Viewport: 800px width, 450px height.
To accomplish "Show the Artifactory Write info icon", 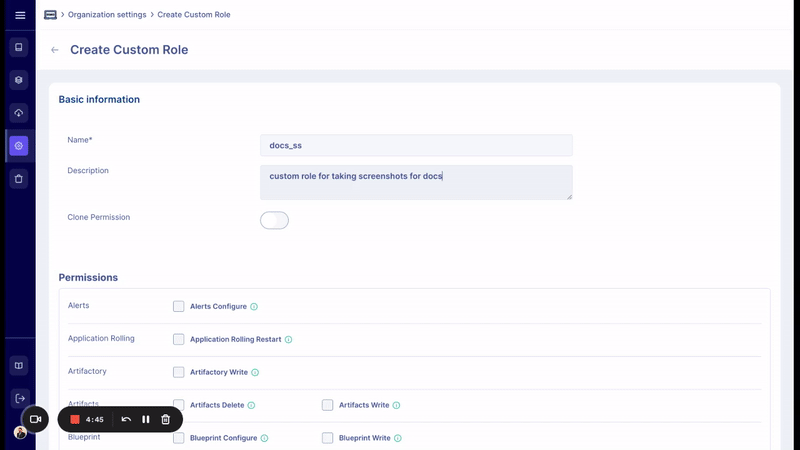I will 255,372.
